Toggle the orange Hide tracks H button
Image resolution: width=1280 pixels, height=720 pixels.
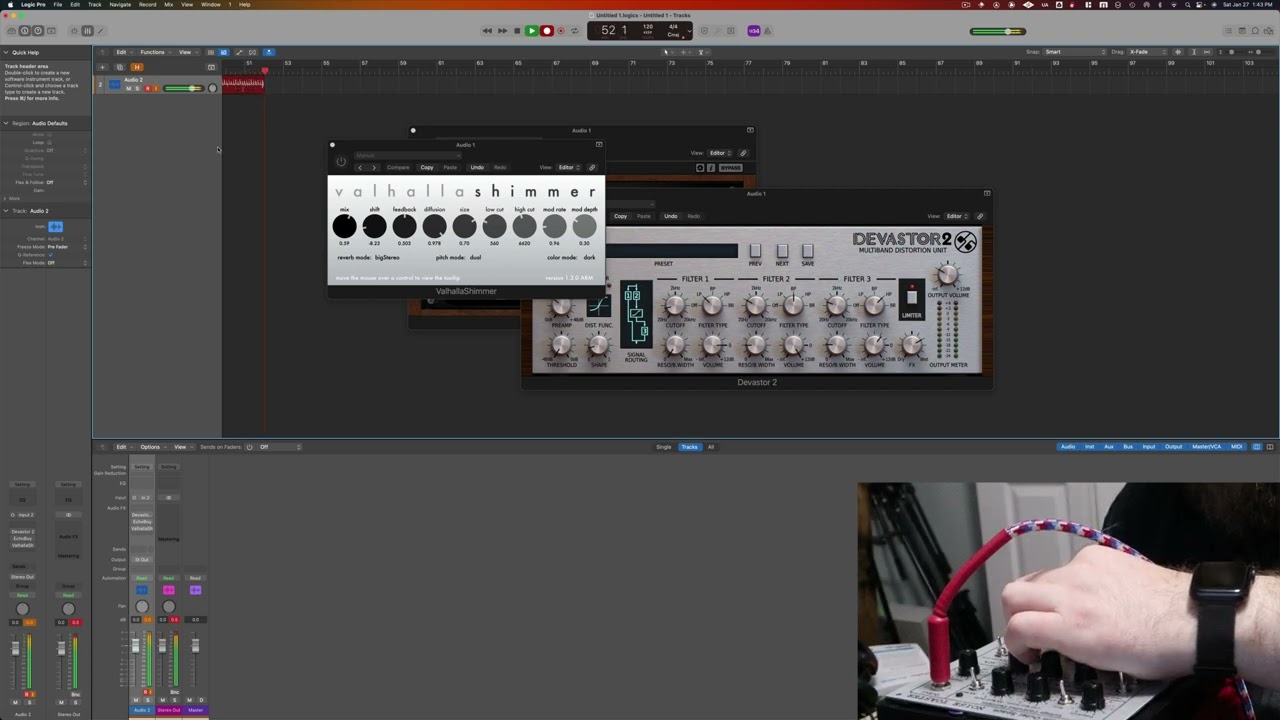click(137, 67)
